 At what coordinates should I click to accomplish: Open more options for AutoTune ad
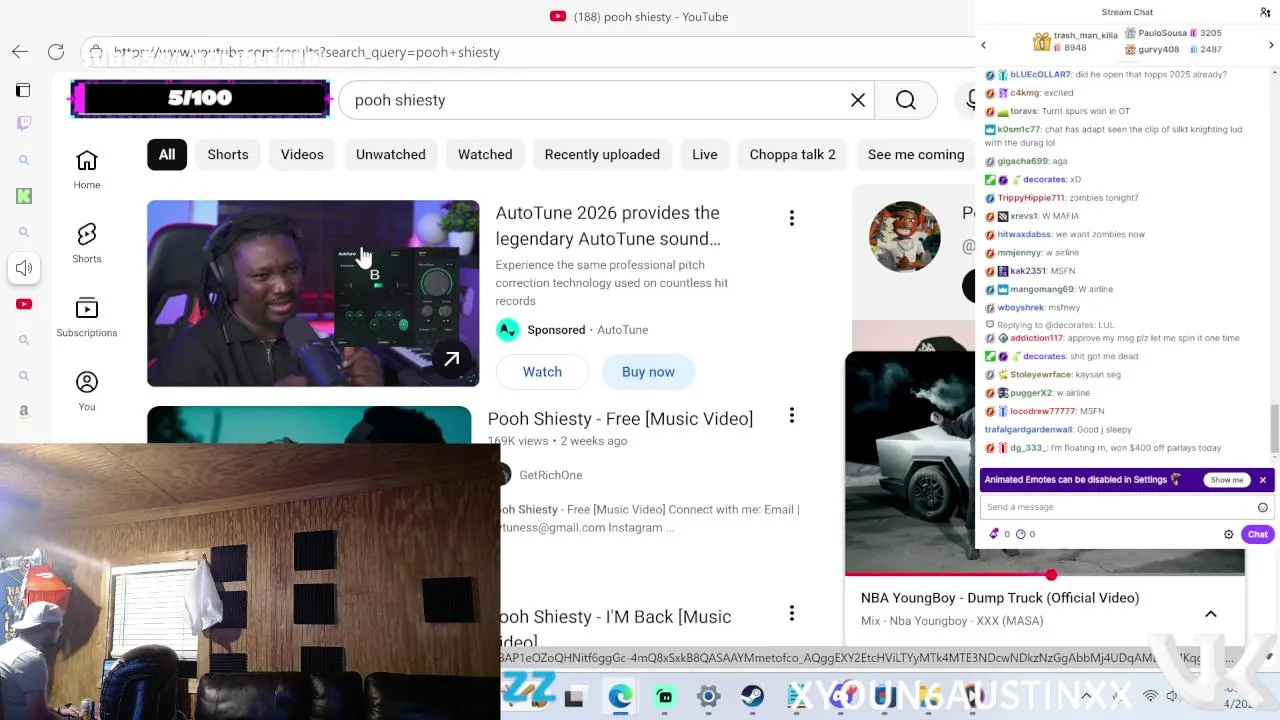pyautogui.click(x=791, y=218)
